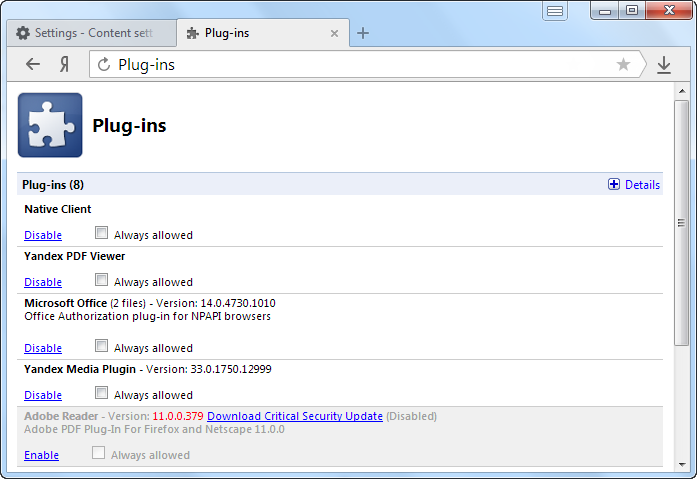Open the browser menu (hamburger icon)

coord(555,11)
